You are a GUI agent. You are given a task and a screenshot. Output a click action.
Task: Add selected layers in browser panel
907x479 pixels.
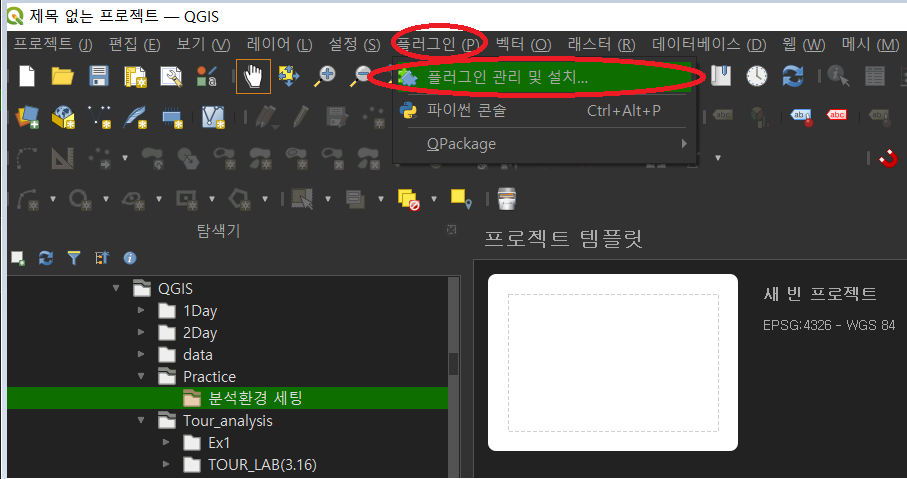click(18, 258)
